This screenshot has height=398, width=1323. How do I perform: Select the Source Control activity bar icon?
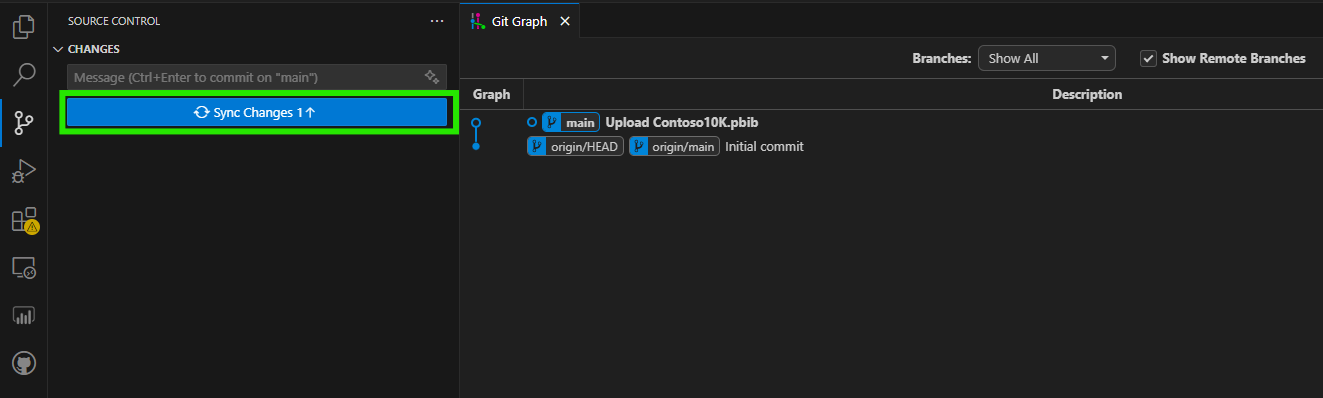[x=24, y=123]
